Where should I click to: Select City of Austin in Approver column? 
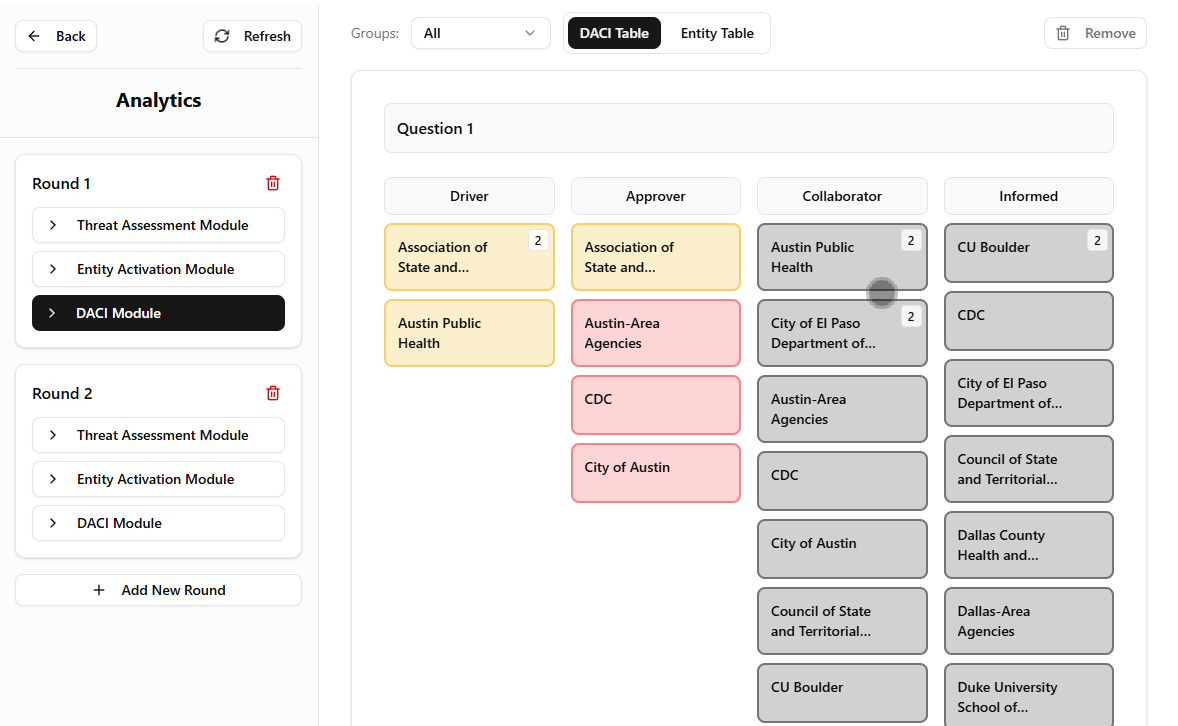click(x=655, y=473)
